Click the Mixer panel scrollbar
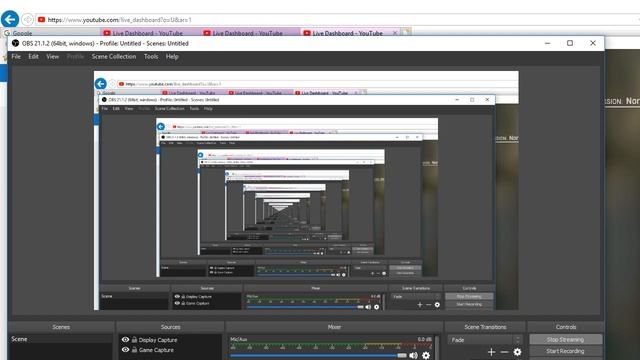This screenshot has height=360, width=640. (436, 347)
